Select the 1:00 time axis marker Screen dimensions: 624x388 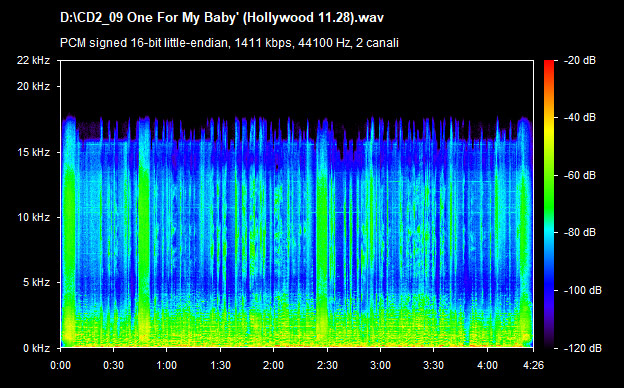click(x=166, y=365)
